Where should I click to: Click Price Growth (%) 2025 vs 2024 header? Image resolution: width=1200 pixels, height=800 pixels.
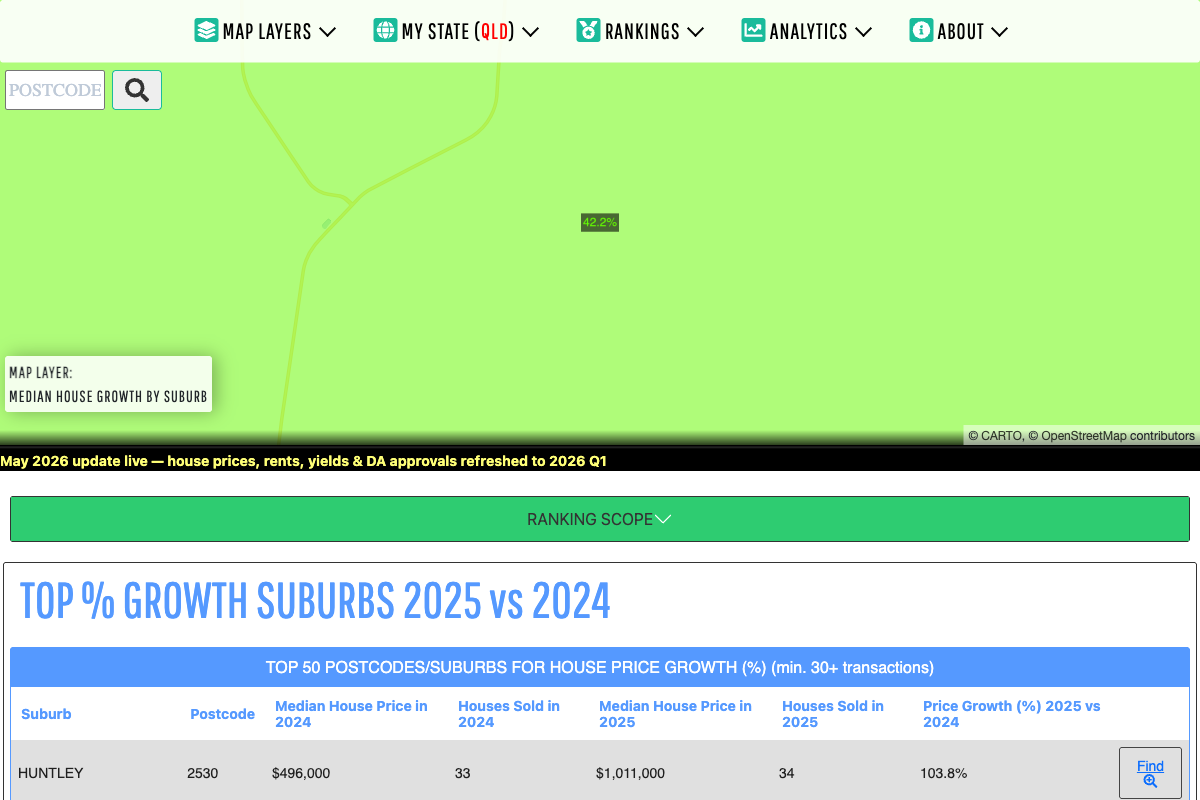[1011, 714]
